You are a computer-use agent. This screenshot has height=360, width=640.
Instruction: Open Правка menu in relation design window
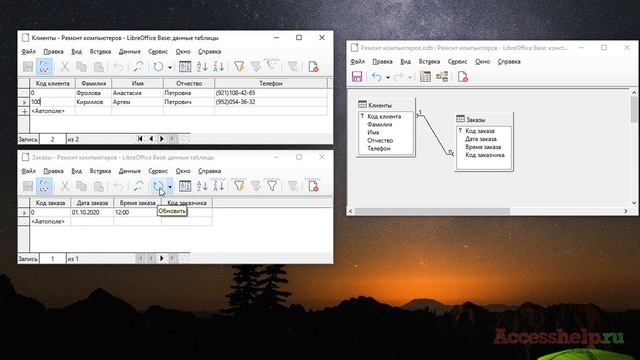point(382,62)
